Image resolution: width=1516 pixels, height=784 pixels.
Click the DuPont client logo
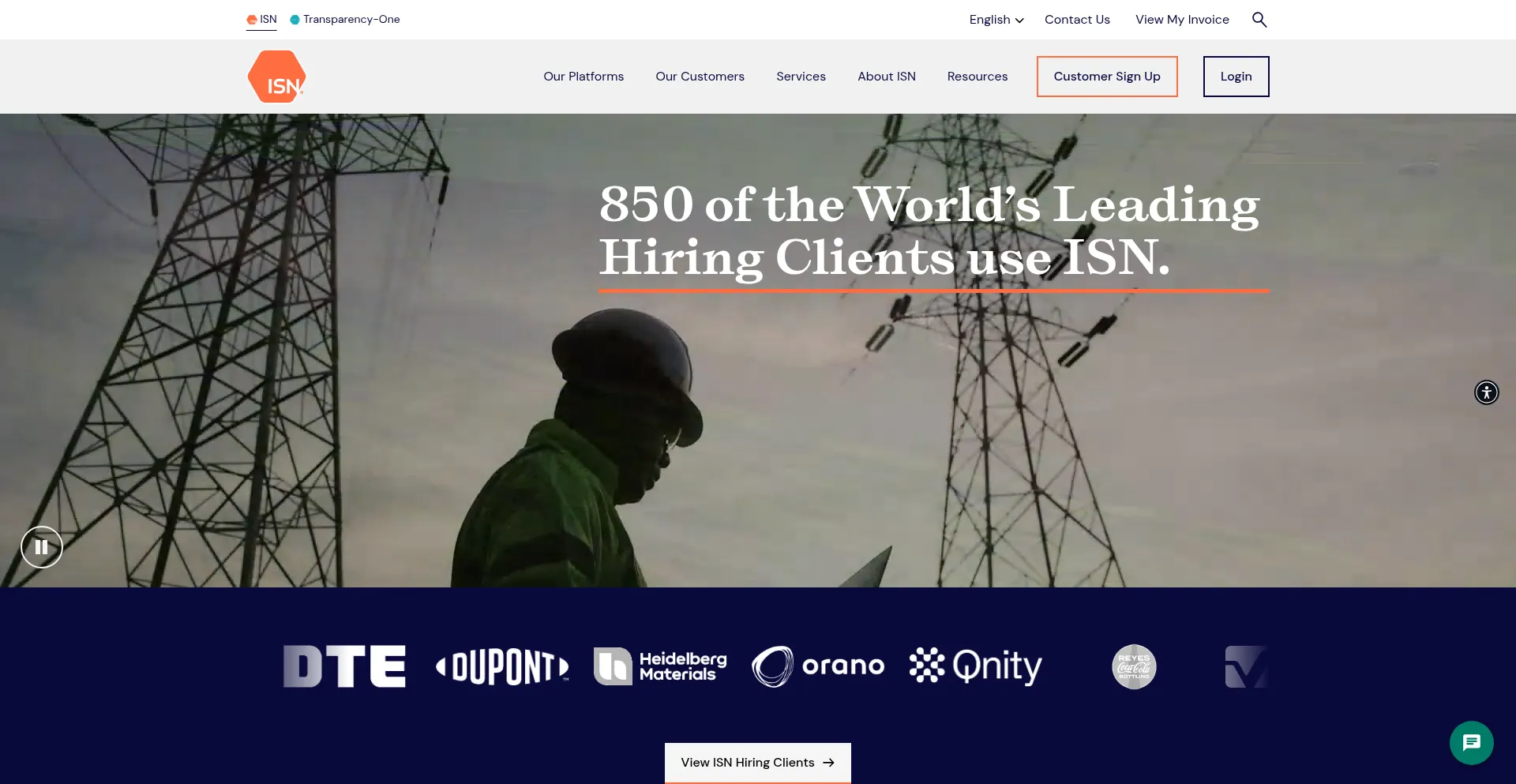click(x=502, y=667)
